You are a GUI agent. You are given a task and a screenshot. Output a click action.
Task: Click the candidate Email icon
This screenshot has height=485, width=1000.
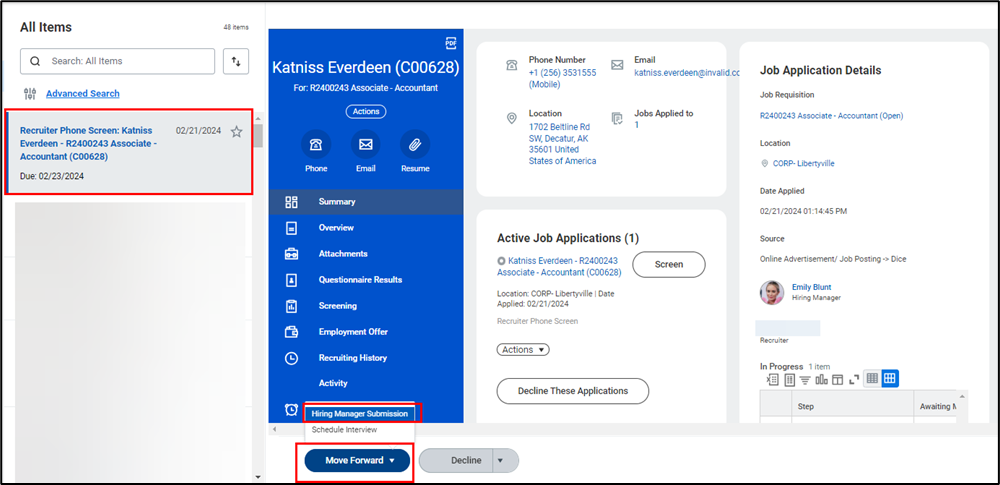(366, 144)
